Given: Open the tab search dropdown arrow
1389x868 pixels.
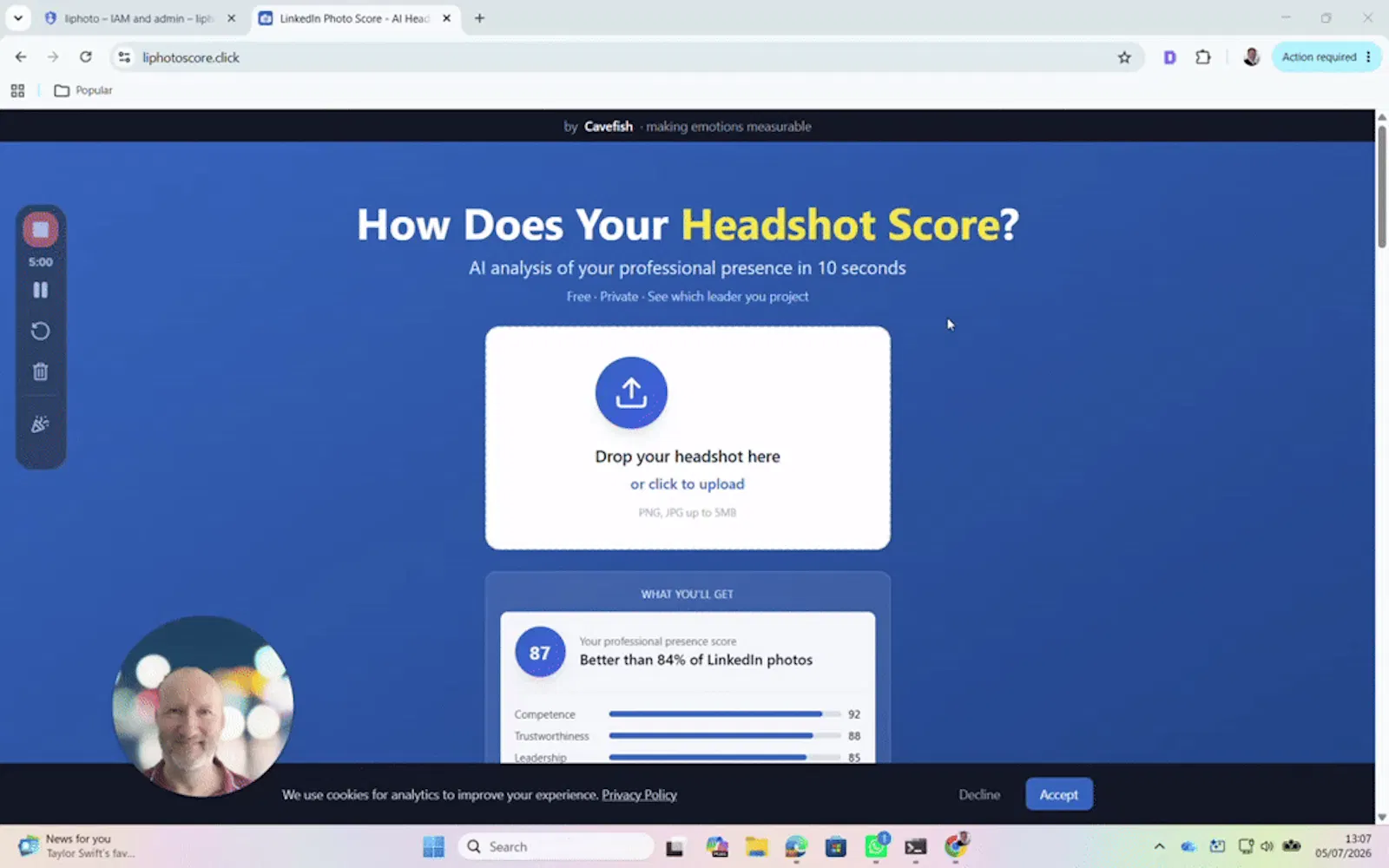Looking at the screenshot, I should click(x=17, y=18).
